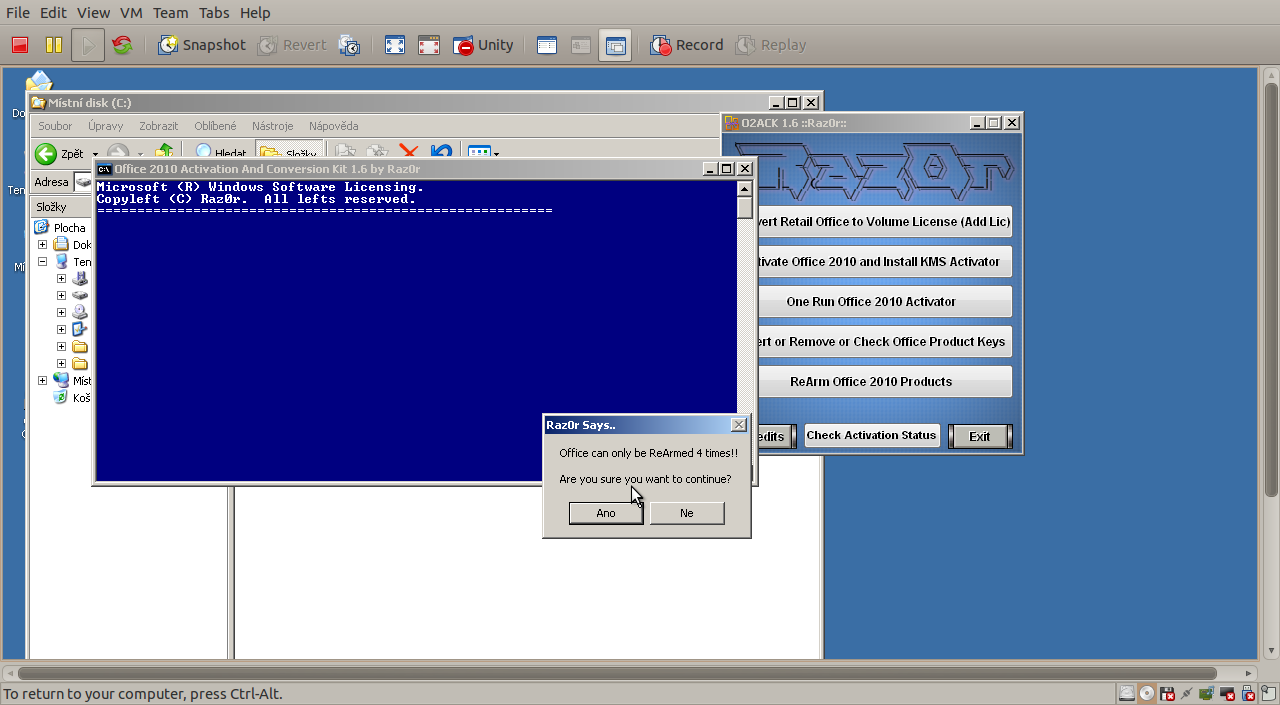Take a VM Snapshot
The image size is (1280, 705).
(x=202, y=45)
